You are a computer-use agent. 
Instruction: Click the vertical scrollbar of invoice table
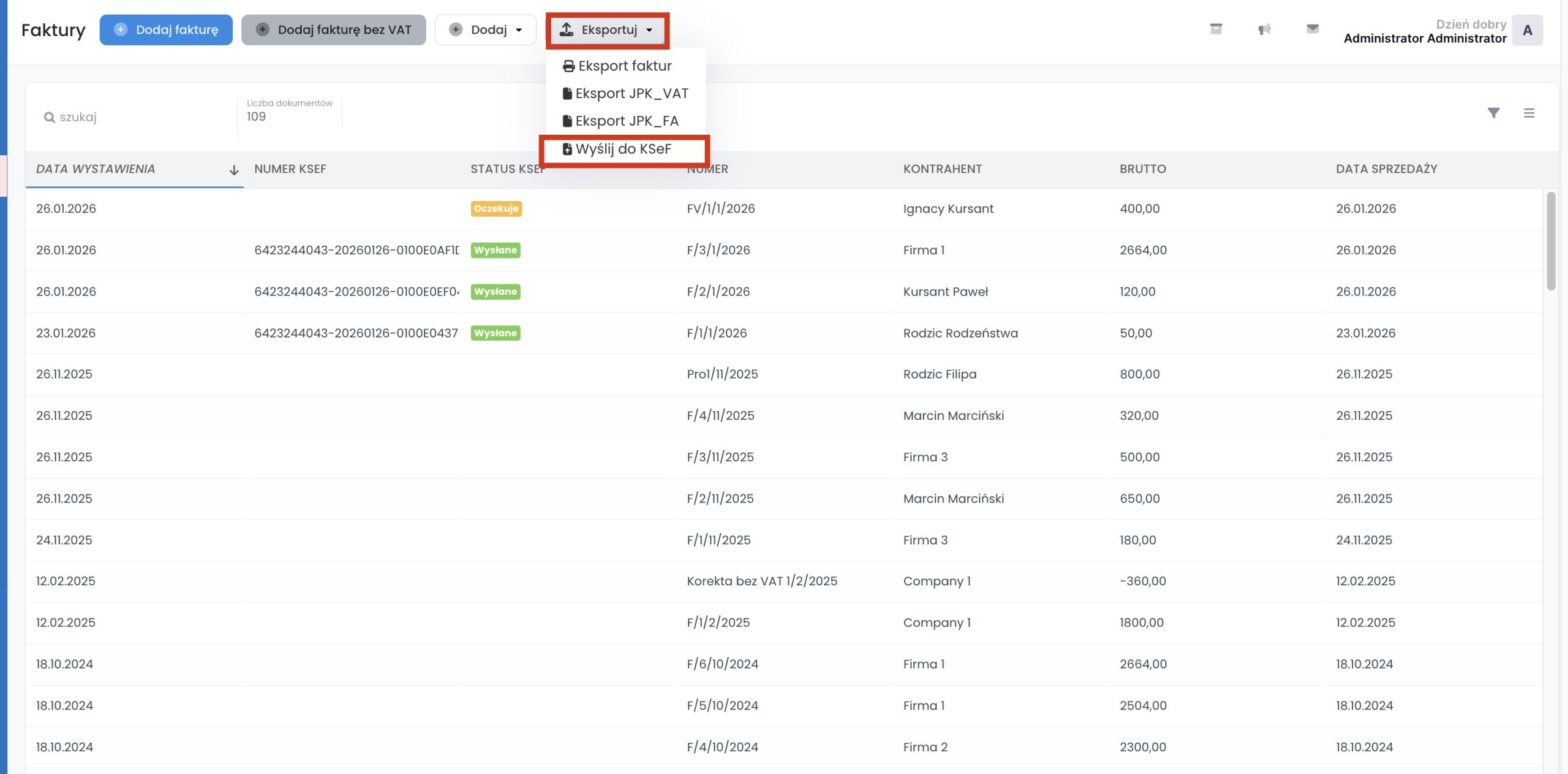[1550, 241]
